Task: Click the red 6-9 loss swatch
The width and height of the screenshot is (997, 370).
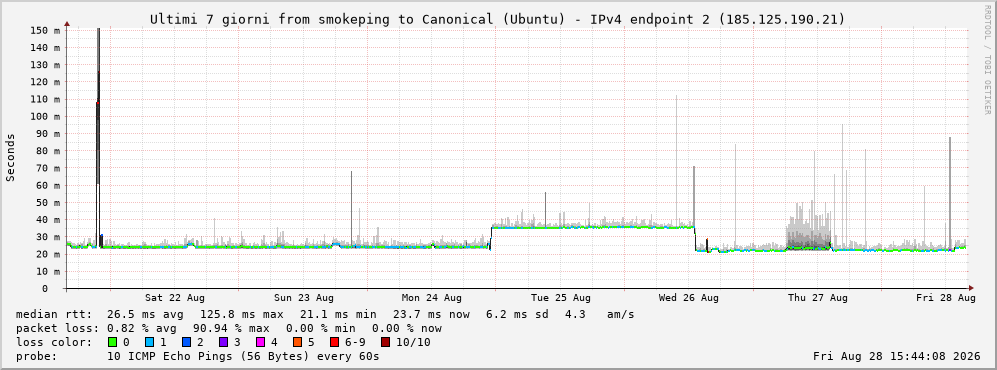Action: pyautogui.click(x=334, y=342)
